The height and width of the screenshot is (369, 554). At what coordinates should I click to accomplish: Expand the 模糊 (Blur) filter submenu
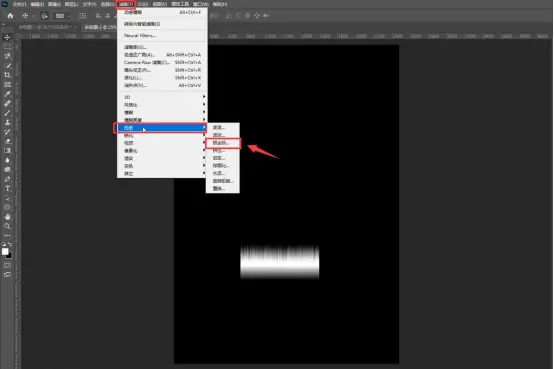[x=162, y=112]
